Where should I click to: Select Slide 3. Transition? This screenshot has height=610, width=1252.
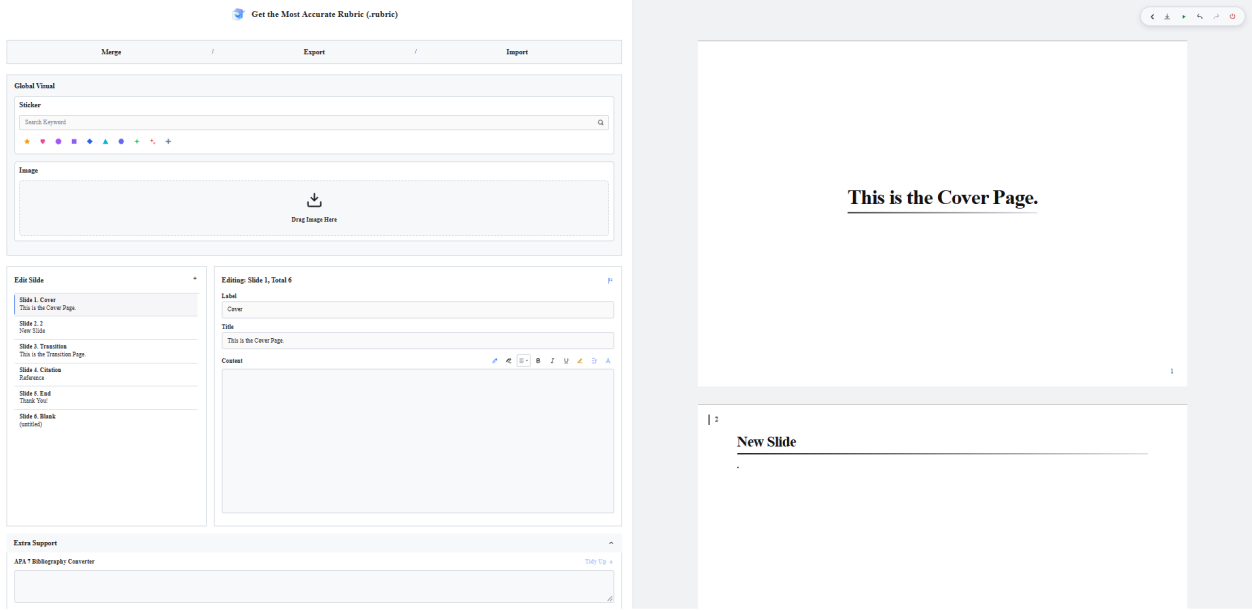tap(106, 350)
